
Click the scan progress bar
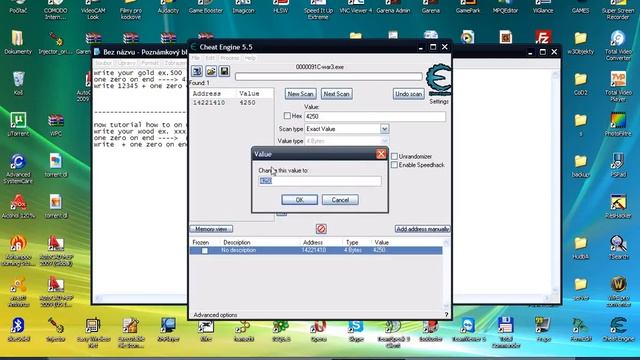point(329,76)
